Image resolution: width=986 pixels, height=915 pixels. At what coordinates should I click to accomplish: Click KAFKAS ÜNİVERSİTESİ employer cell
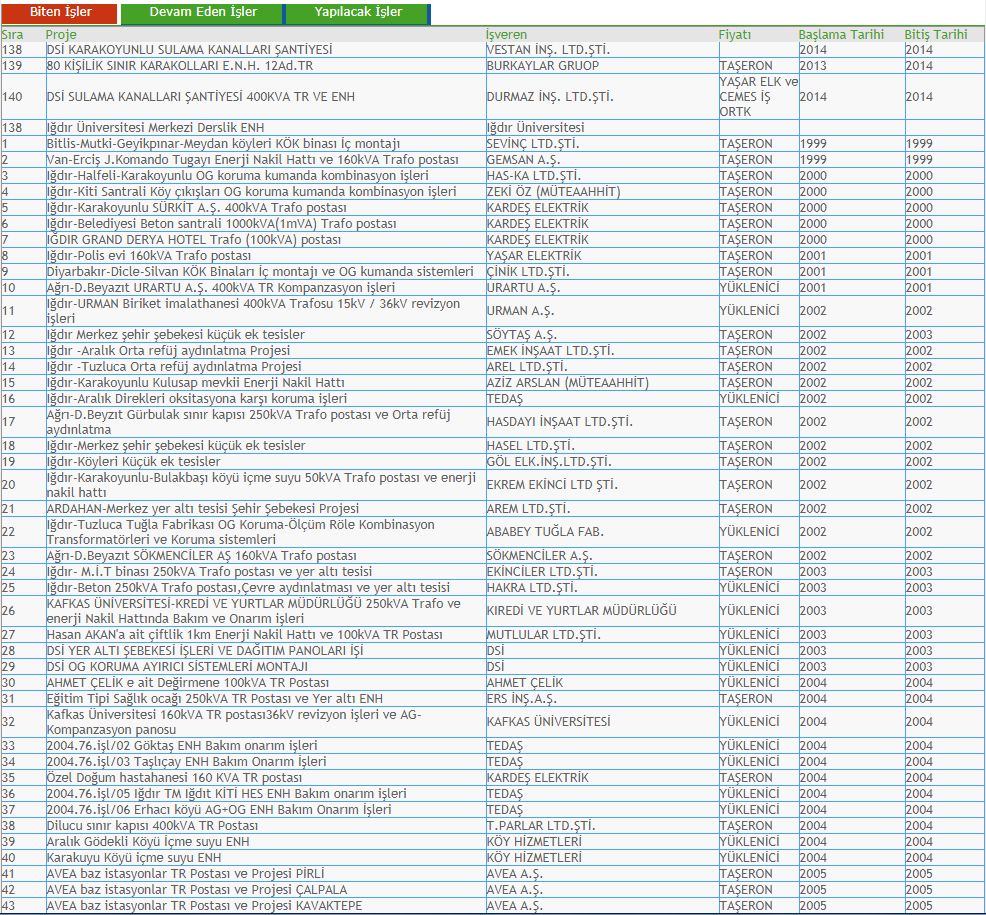coord(602,722)
